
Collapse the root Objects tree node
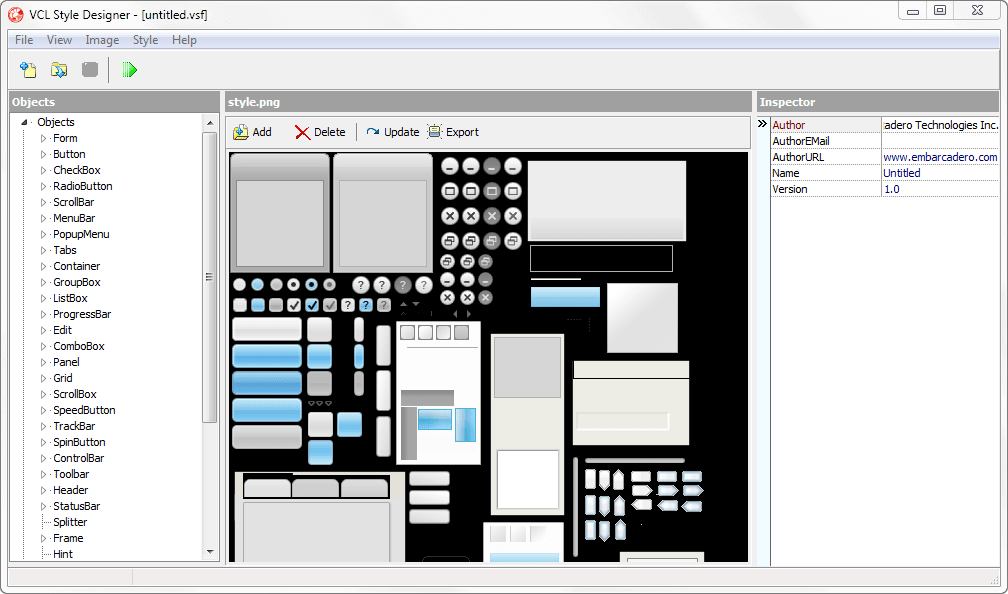point(23,123)
